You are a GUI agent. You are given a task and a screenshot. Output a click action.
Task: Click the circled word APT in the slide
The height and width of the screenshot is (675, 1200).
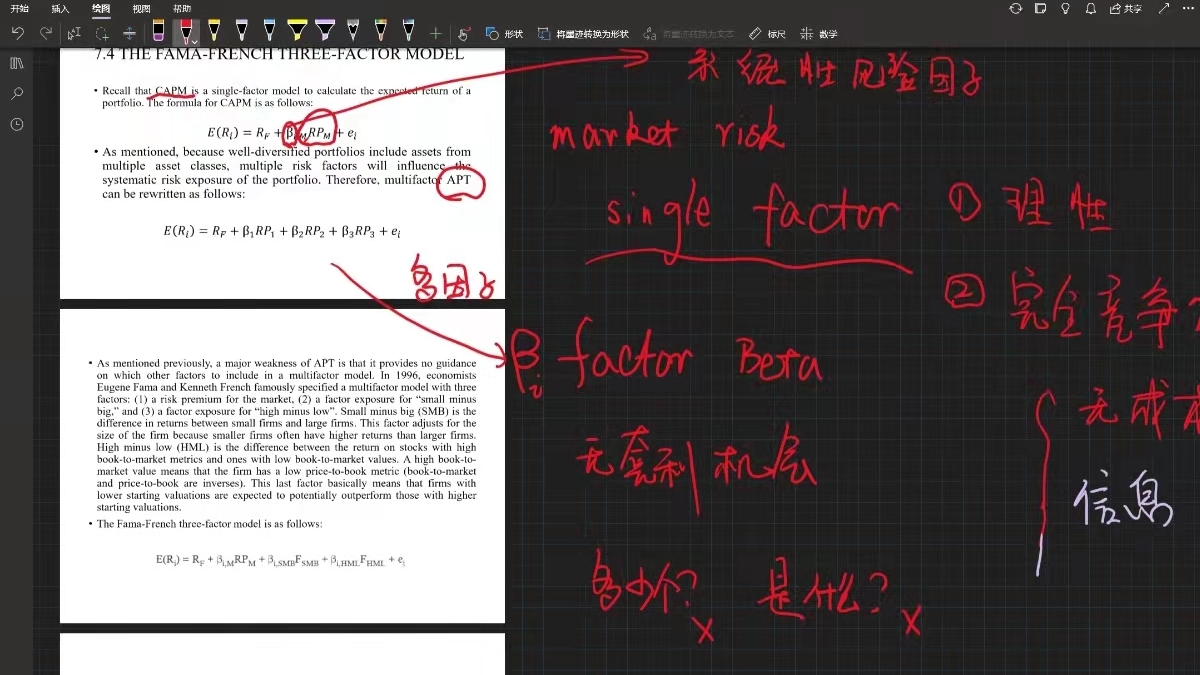click(x=460, y=181)
